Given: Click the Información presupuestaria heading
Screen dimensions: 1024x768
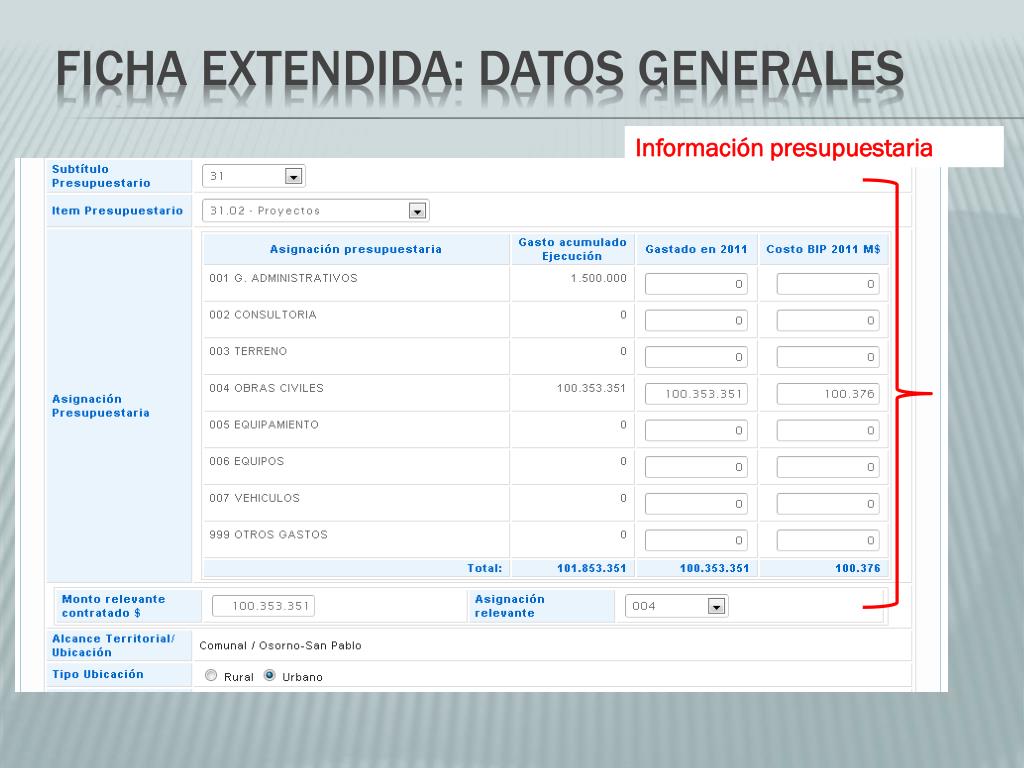Looking at the screenshot, I should pyautogui.click(x=784, y=148).
